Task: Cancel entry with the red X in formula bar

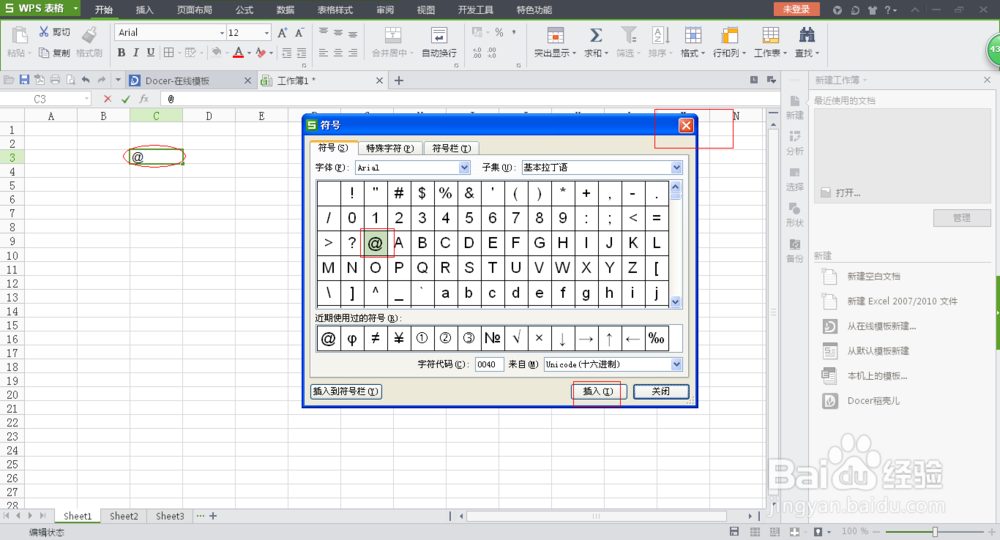Action: tap(107, 99)
